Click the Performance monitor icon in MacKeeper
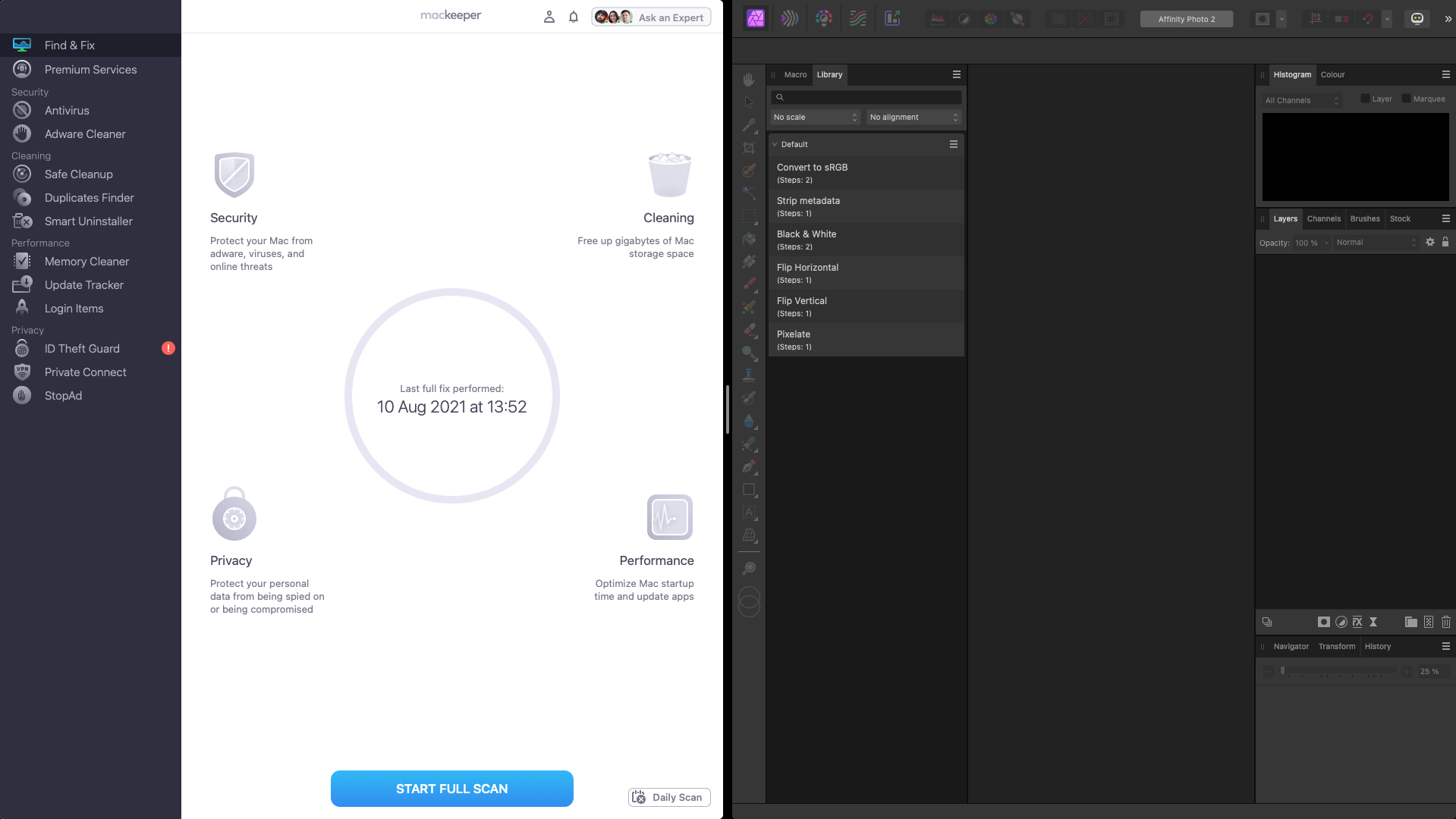Image resolution: width=1456 pixels, height=819 pixels. click(669, 517)
